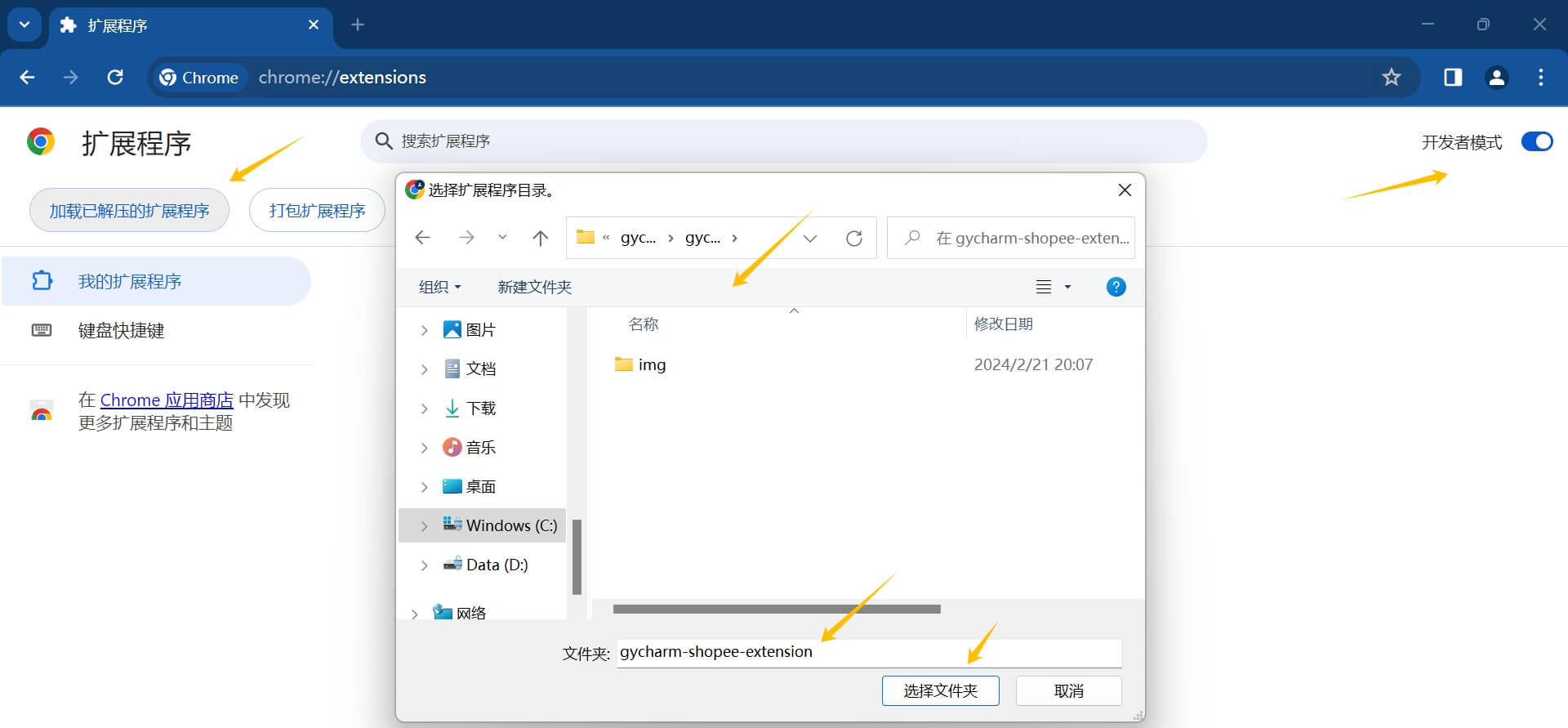This screenshot has width=1568, height=728.
Task: Go back in the folder dialog
Action: 422,238
